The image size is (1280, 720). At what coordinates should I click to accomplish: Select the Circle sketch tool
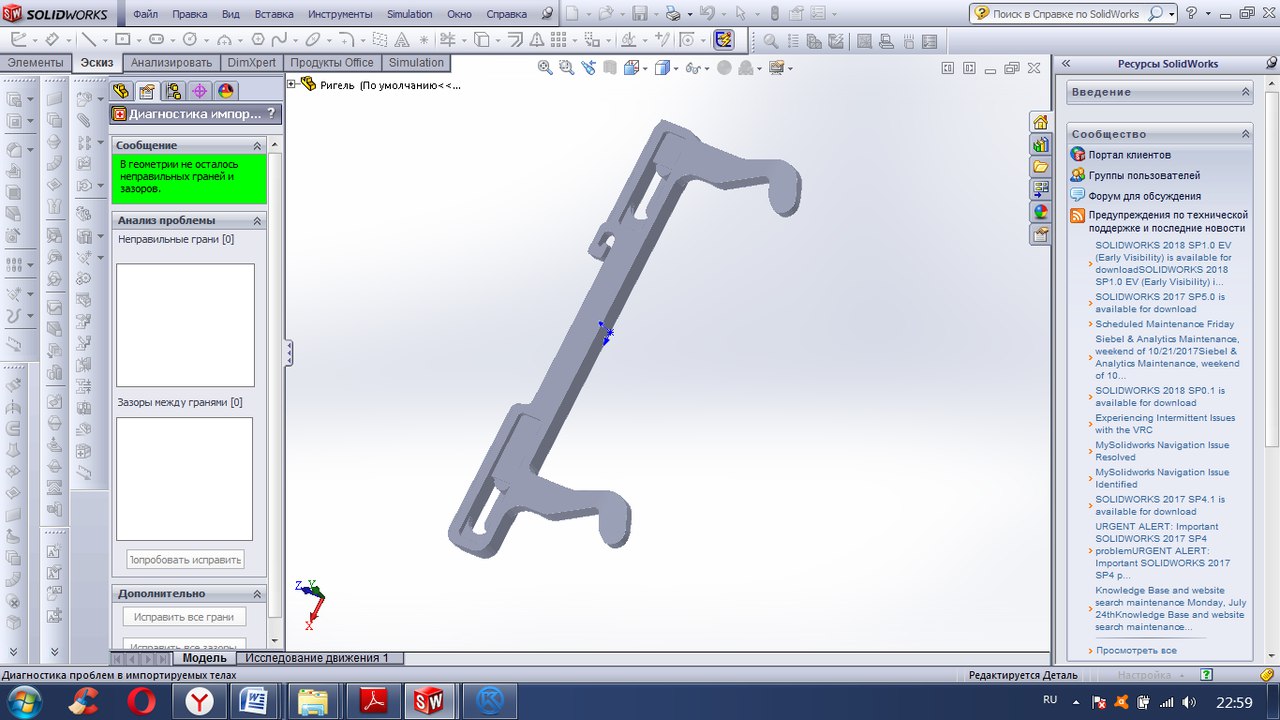click(190, 40)
